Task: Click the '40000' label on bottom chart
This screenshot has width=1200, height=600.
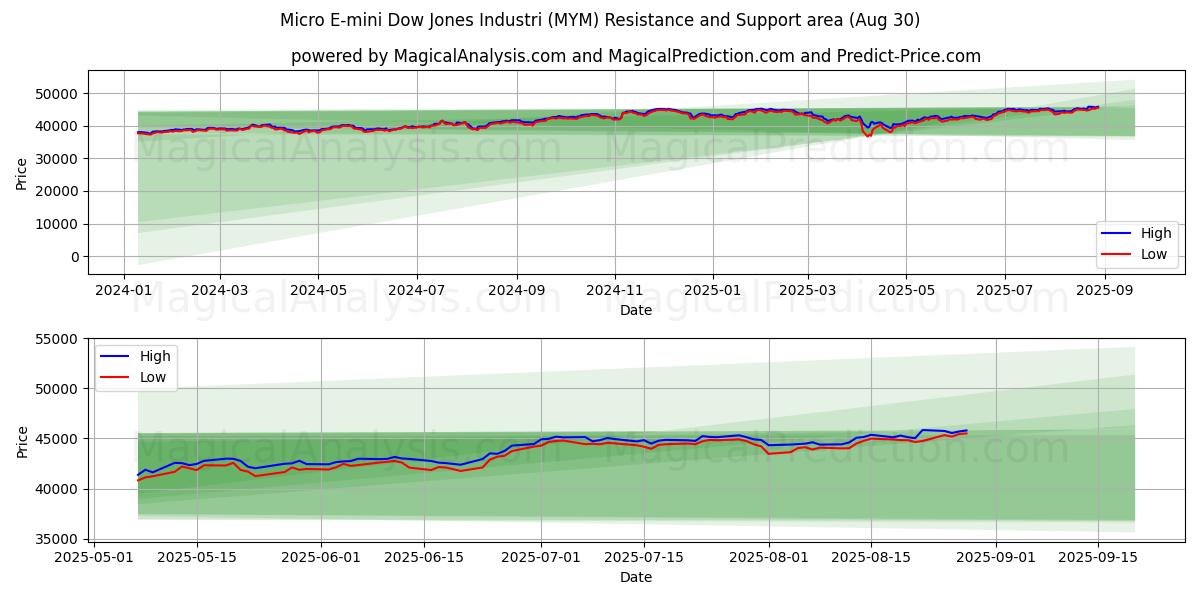Action: coord(59,489)
